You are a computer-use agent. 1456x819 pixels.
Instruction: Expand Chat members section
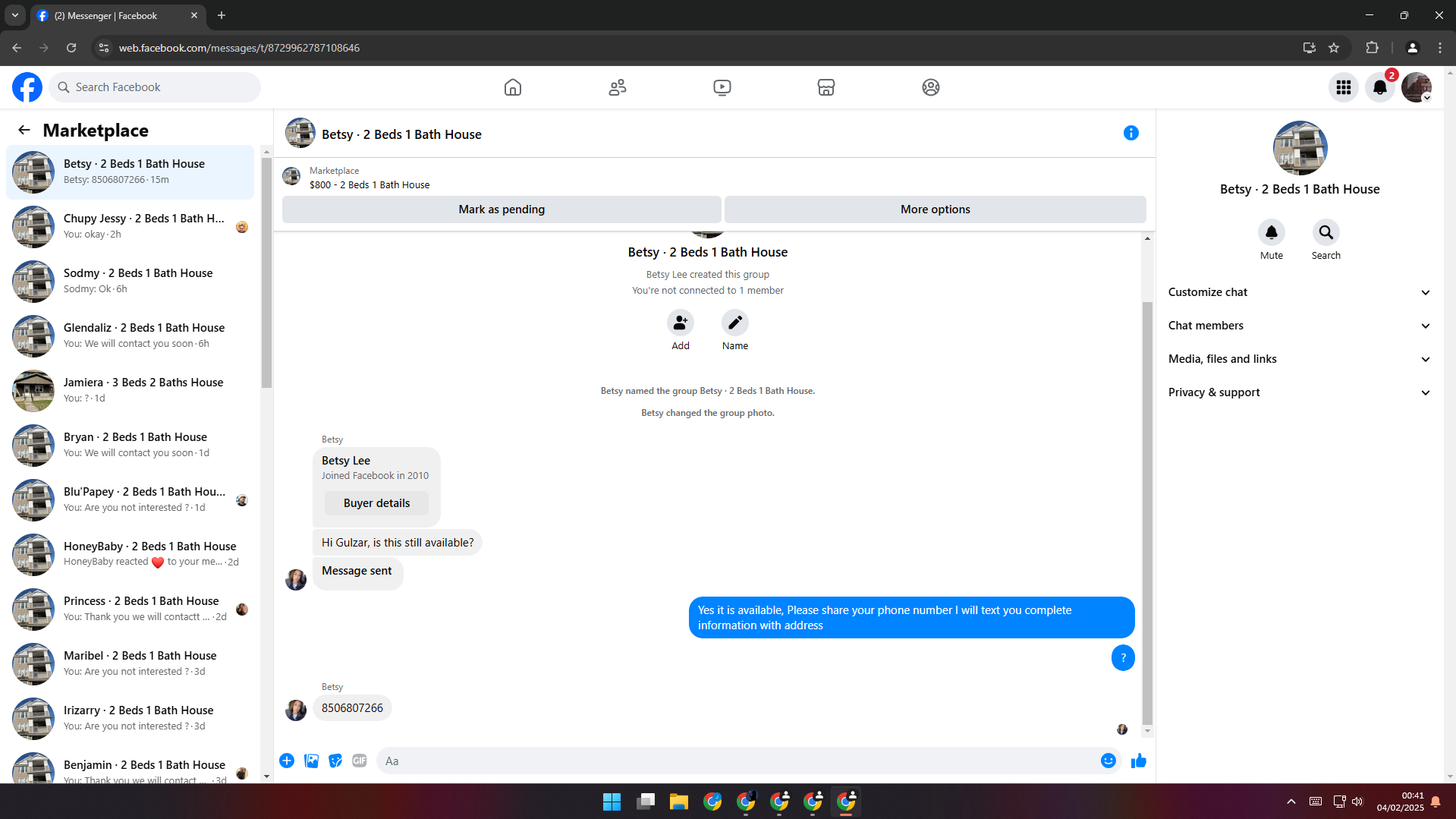point(1299,326)
